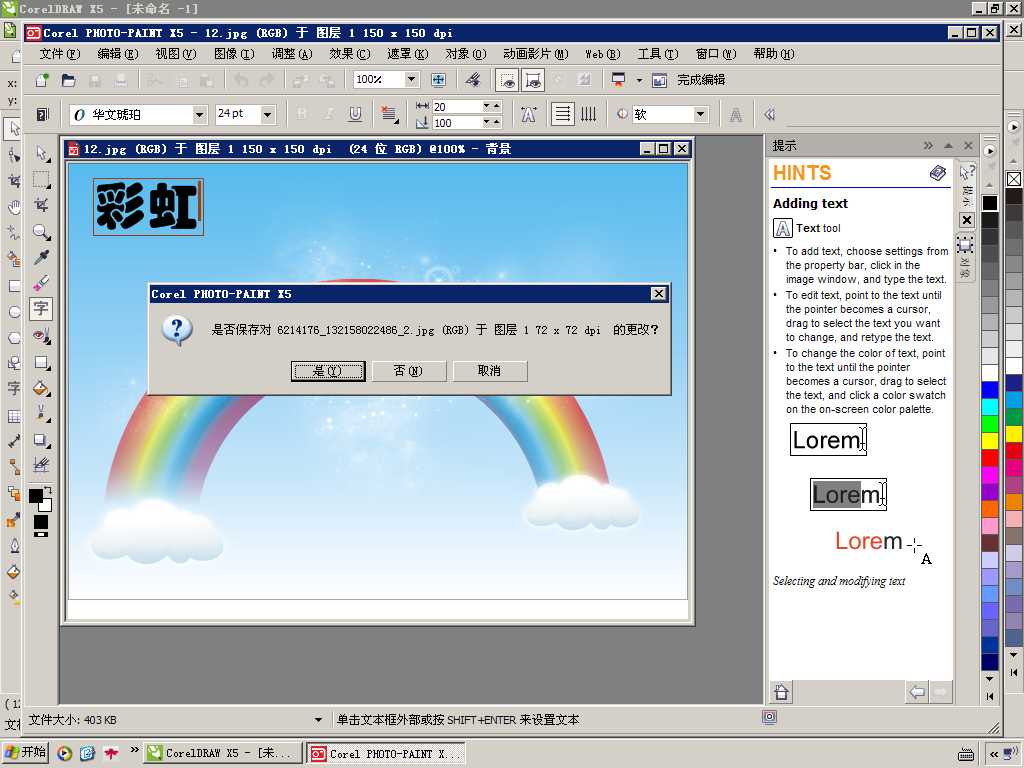Open the zoom level 100% dropdown
This screenshot has height=768, width=1024.
click(x=411, y=79)
